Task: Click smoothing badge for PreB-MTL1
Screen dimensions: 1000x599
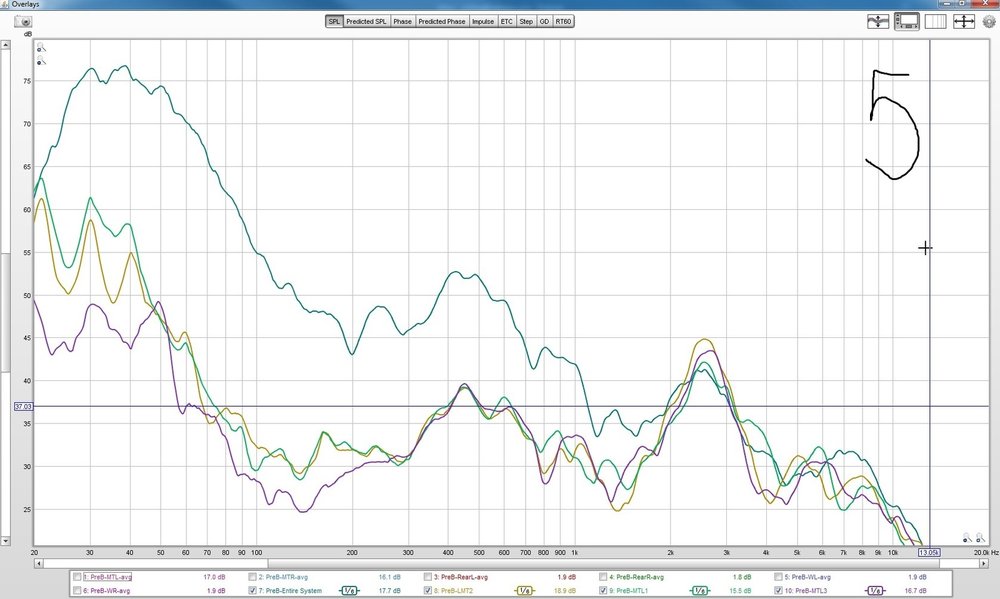Action: [x=700, y=591]
